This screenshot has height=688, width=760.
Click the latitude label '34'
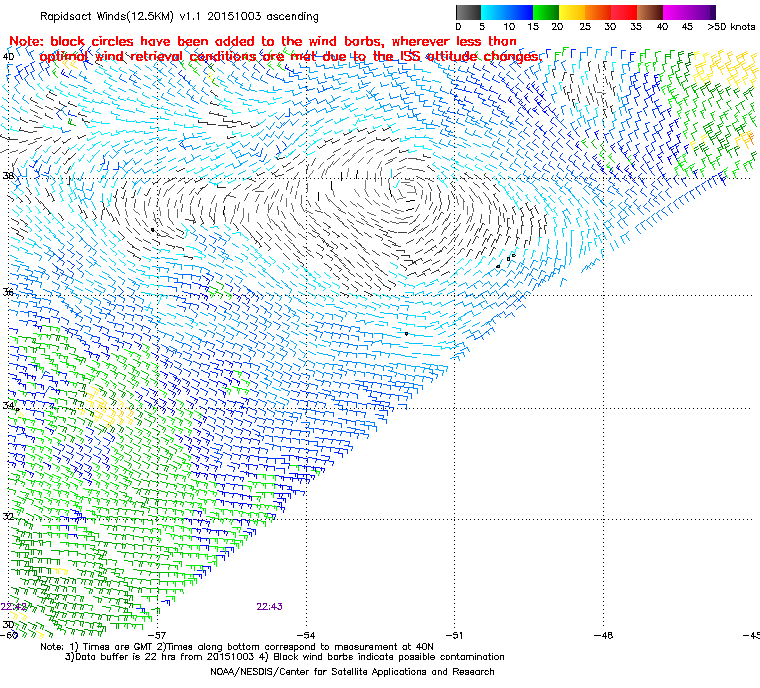8,405
